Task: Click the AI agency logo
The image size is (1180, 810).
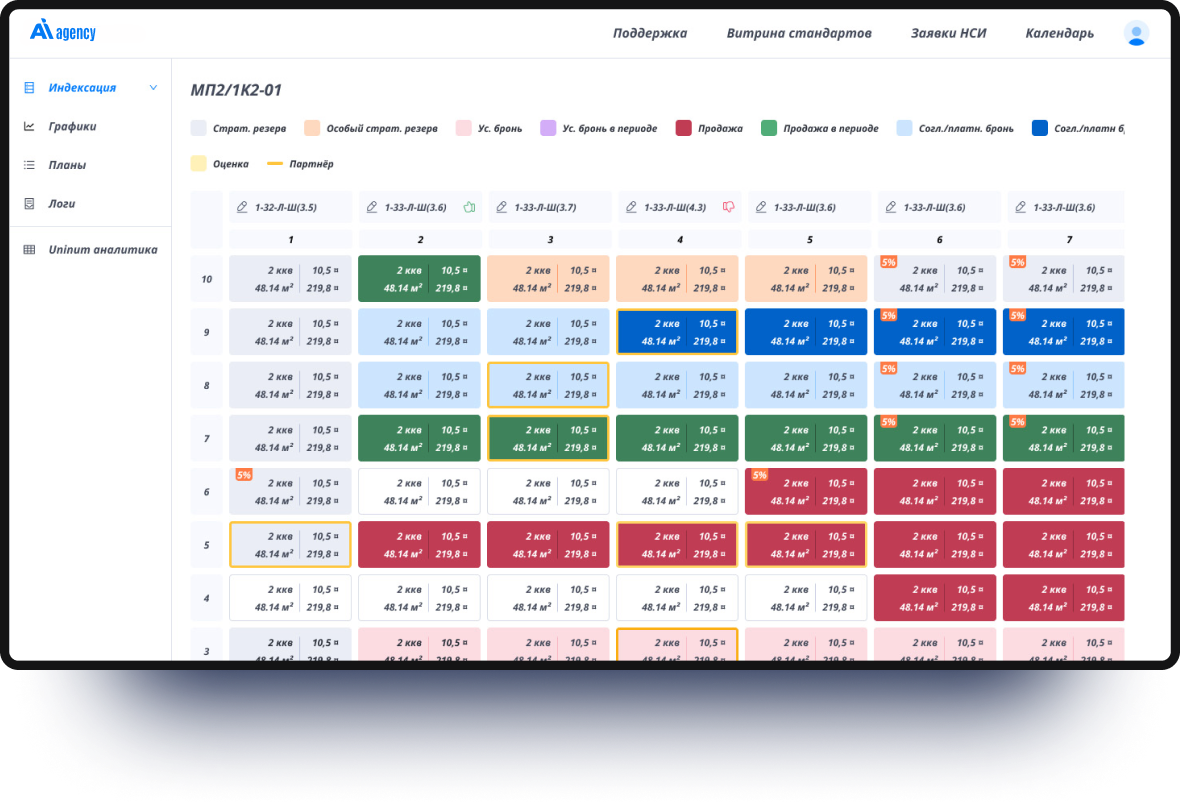Action: click(x=63, y=32)
